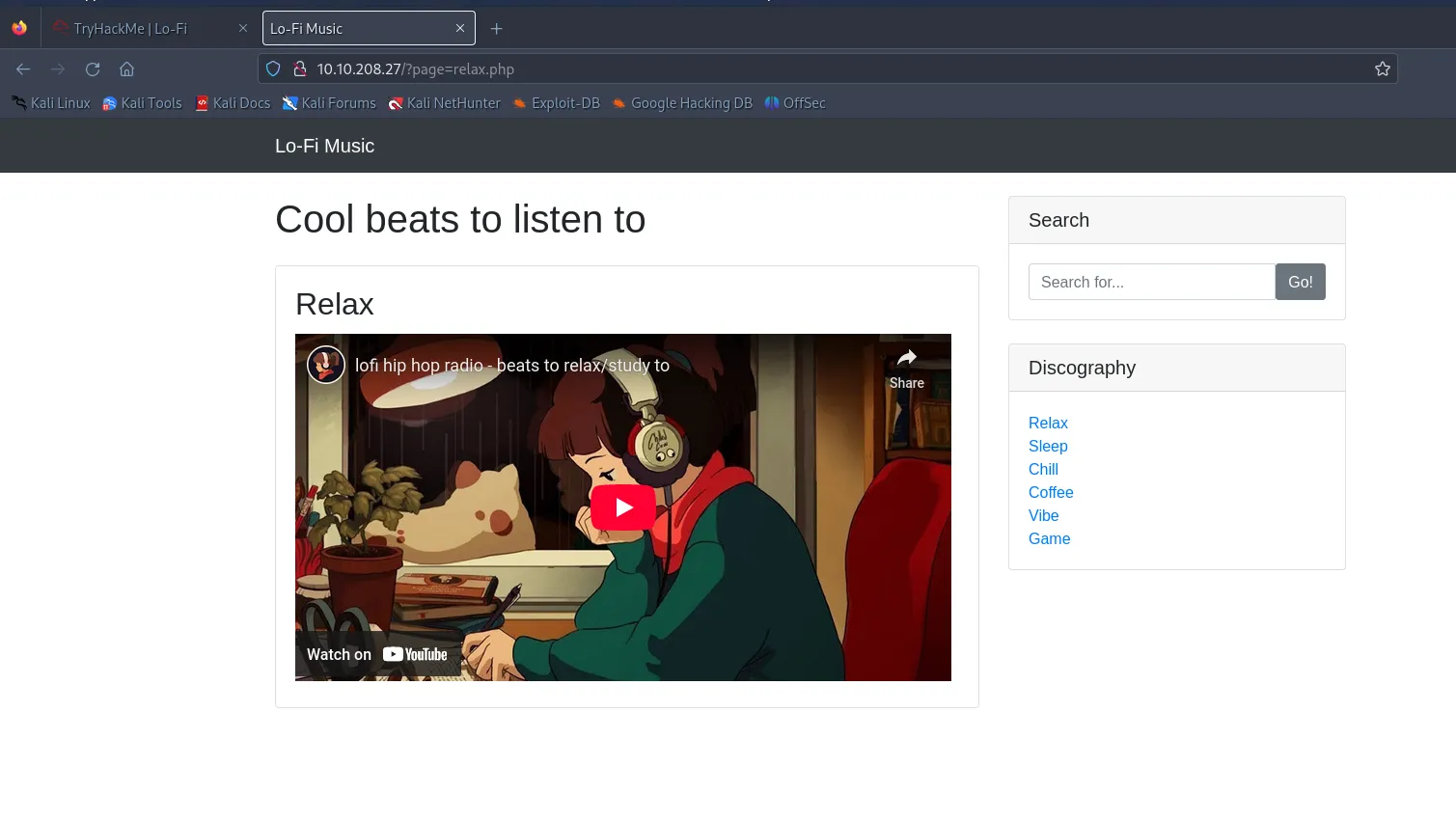Close the Lo-Fi Music tab
Screen dimensions: 1456x822
coord(460,29)
